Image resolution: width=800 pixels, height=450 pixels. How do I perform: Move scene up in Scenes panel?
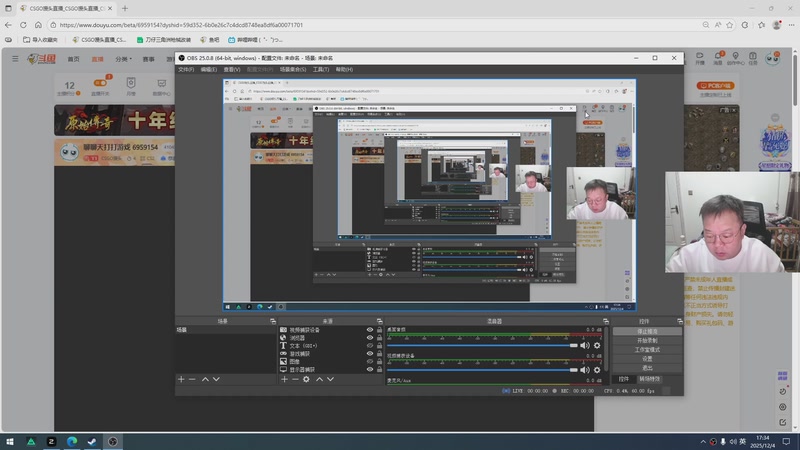tap(205, 379)
